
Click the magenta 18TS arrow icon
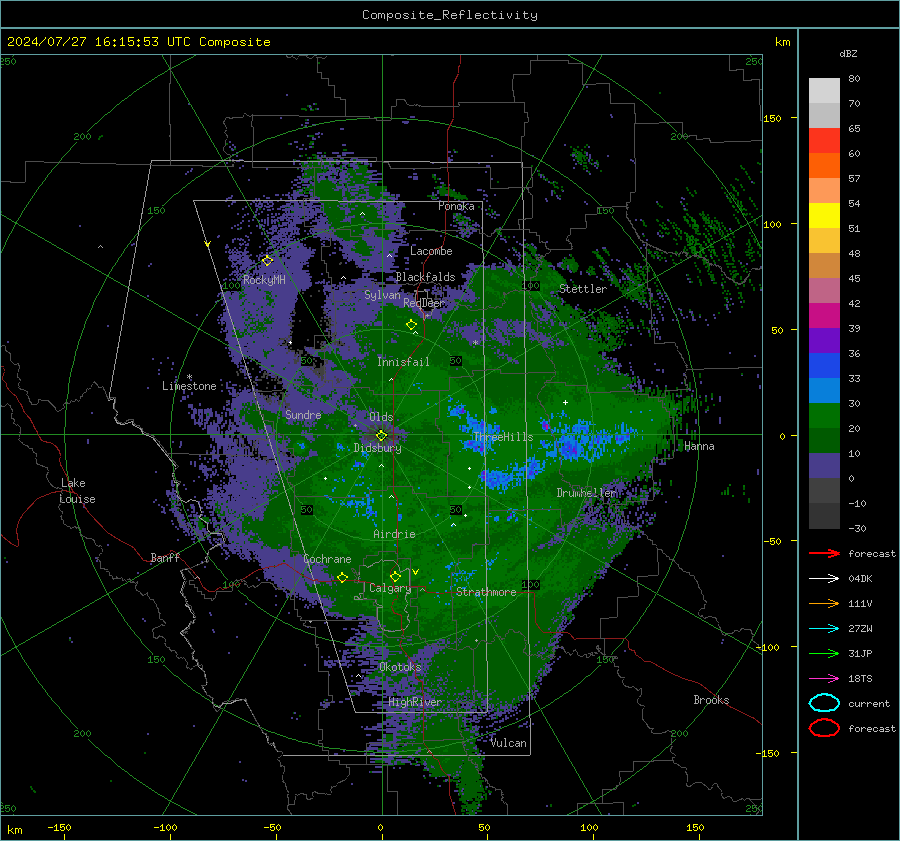[x=824, y=679]
